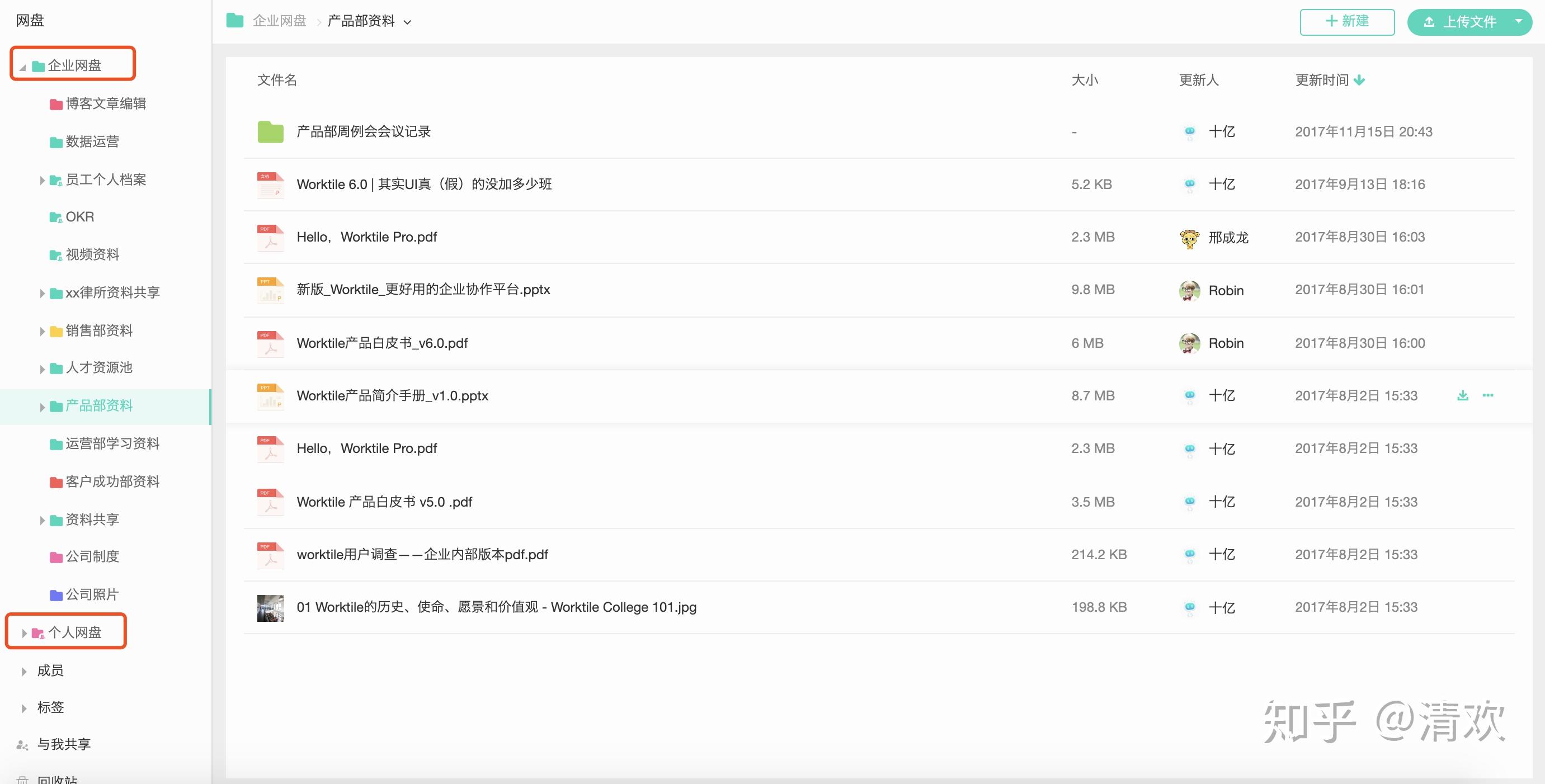Click the thumbnail of the Worktile College 101.jpg
The width and height of the screenshot is (1545, 784).
271,608
